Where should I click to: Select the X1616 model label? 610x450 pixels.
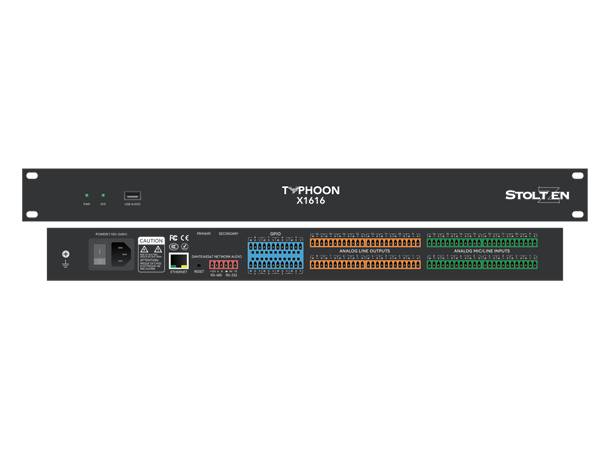310,201
